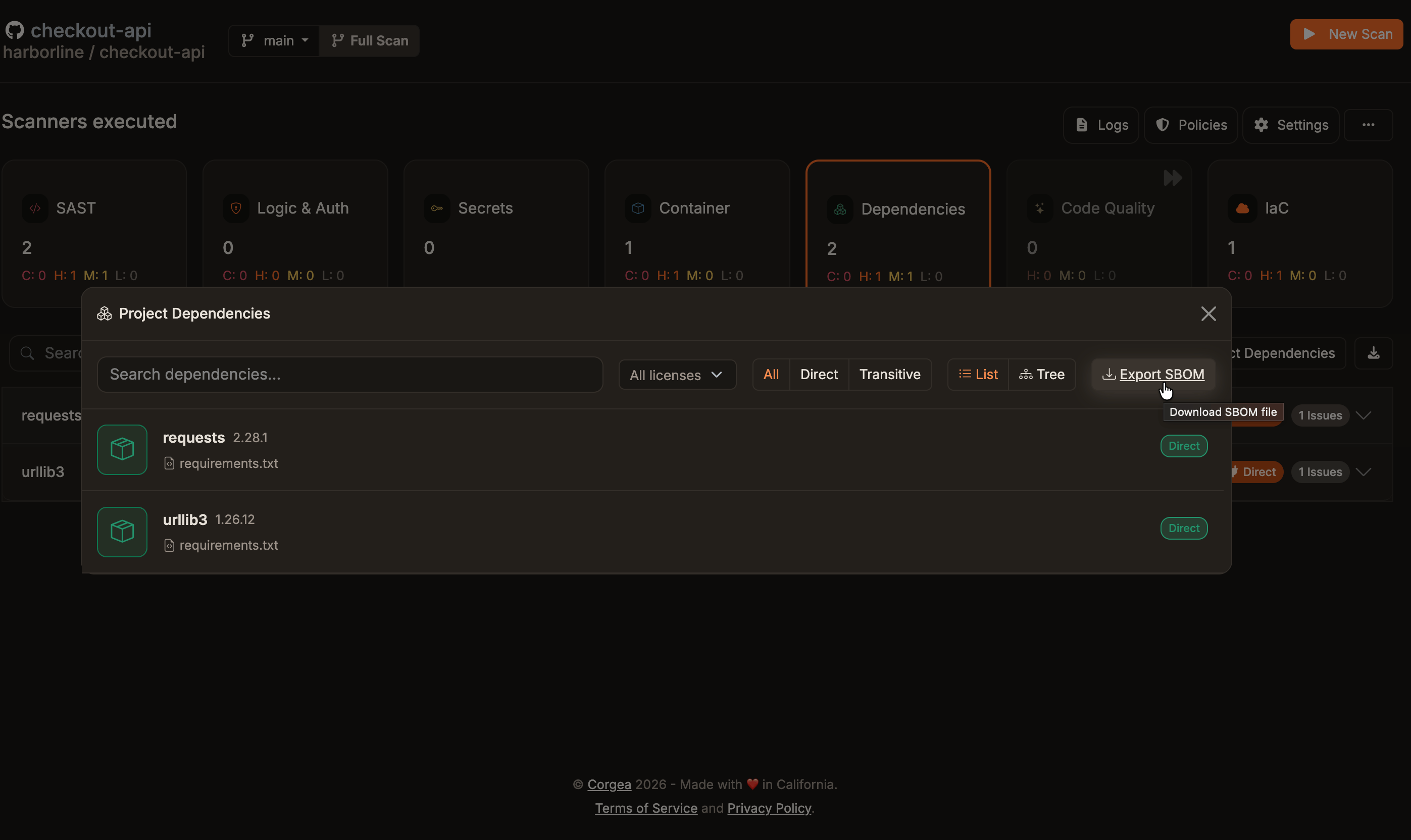Image resolution: width=1411 pixels, height=840 pixels.
Task: Open the Logs page
Action: 1101,125
